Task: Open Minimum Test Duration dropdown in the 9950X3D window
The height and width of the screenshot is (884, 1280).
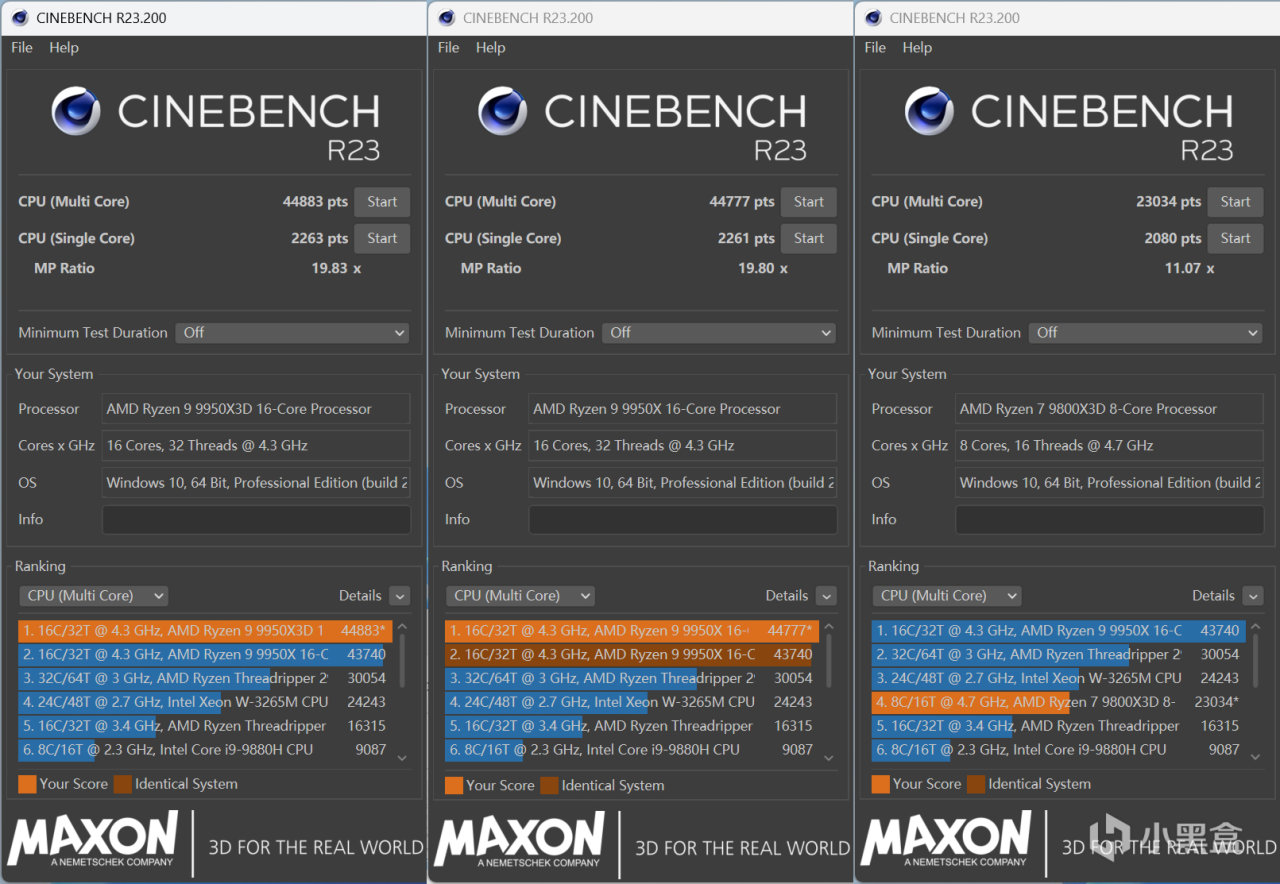Action: 293,333
